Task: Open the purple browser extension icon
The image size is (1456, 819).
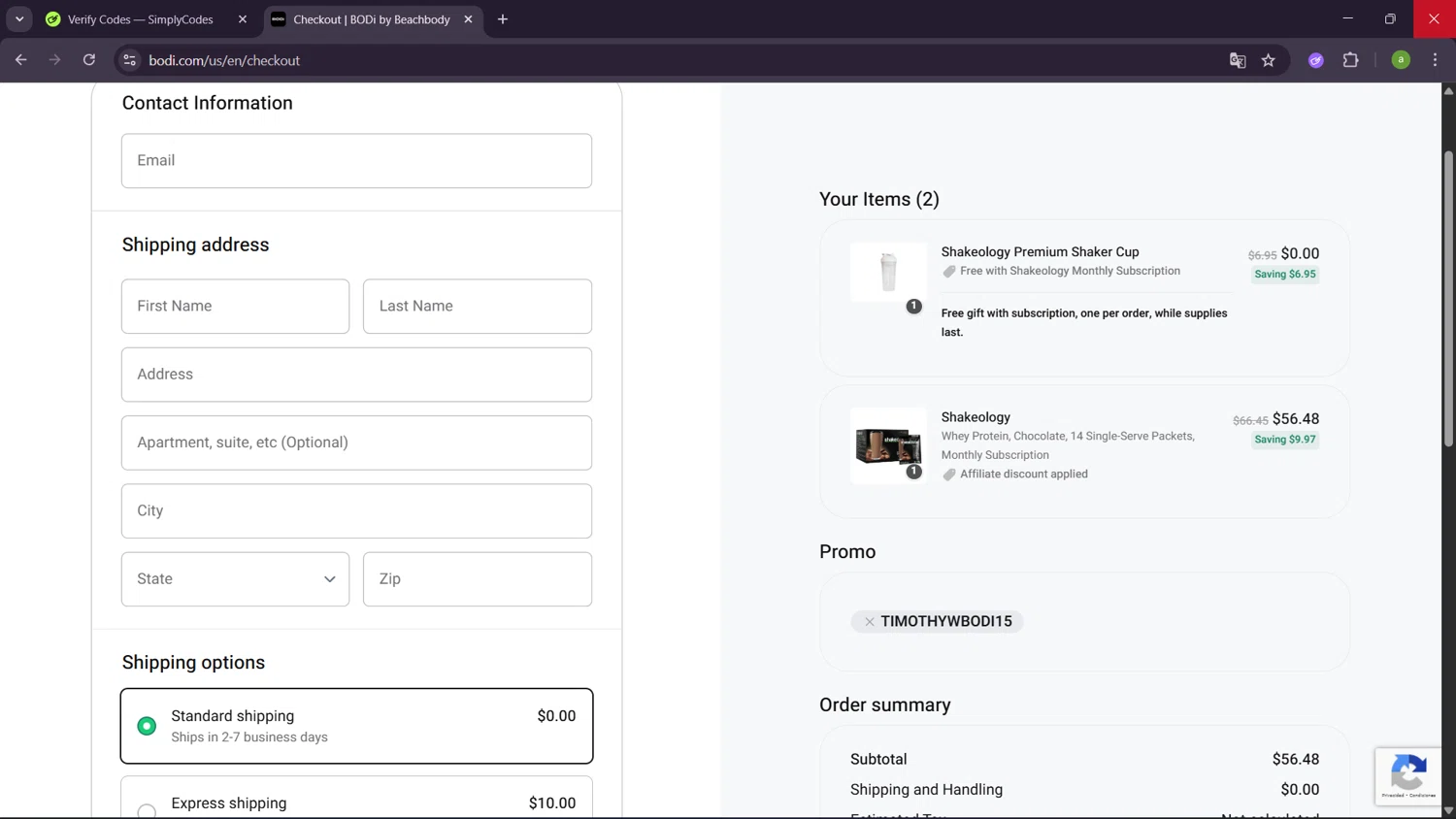Action: [x=1316, y=60]
